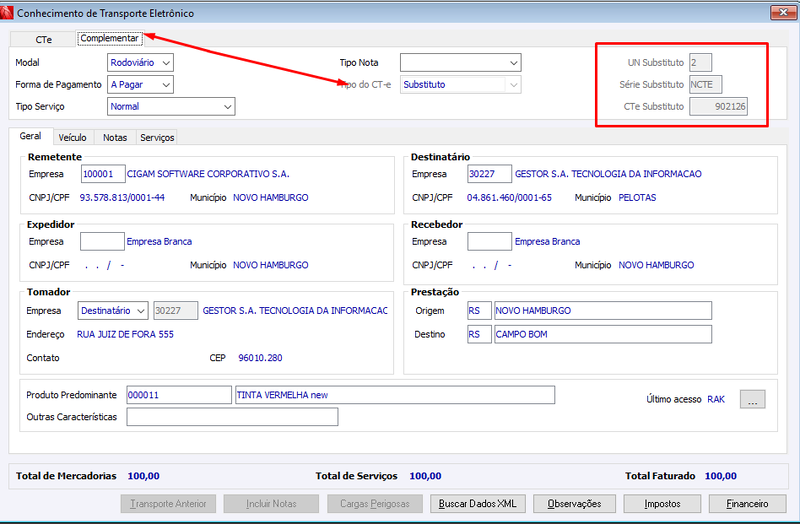This screenshot has width=800, height=524.
Task: Click the Destino city field CAMPO BOM
Action: (603, 334)
